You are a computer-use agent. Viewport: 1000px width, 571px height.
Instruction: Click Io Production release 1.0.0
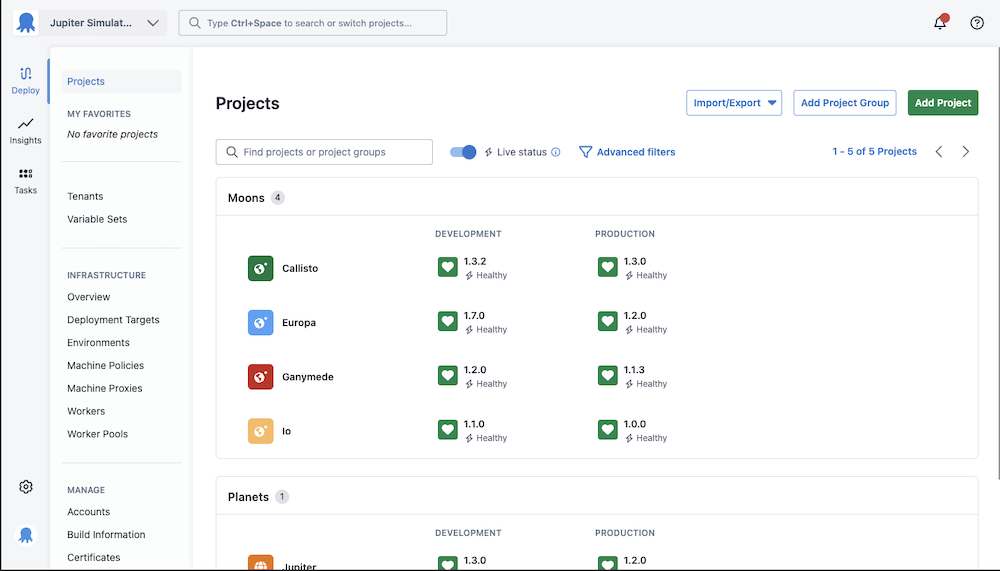tap(635, 424)
